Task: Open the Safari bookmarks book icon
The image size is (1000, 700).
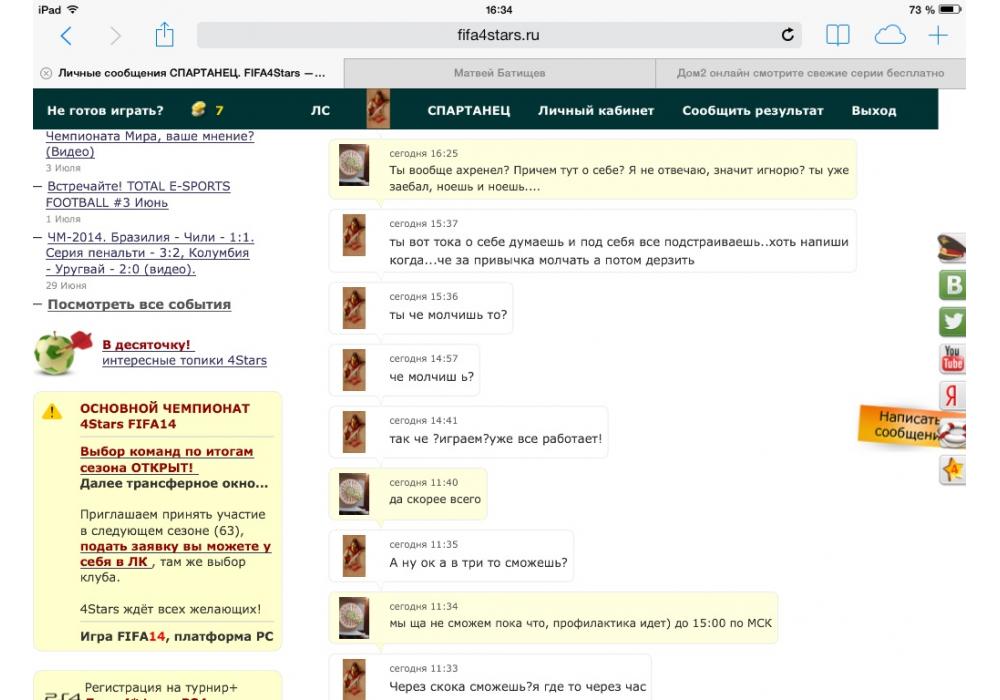Action: point(837,35)
